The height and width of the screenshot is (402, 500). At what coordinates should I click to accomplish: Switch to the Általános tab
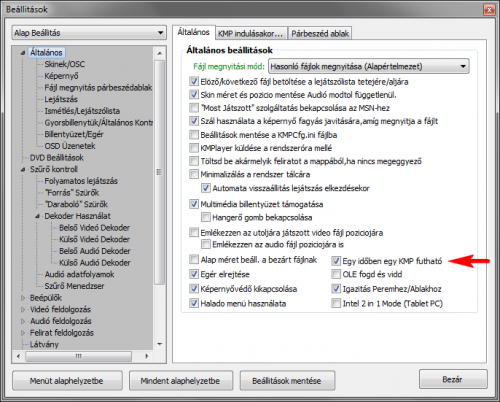pyautogui.click(x=194, y=32)
